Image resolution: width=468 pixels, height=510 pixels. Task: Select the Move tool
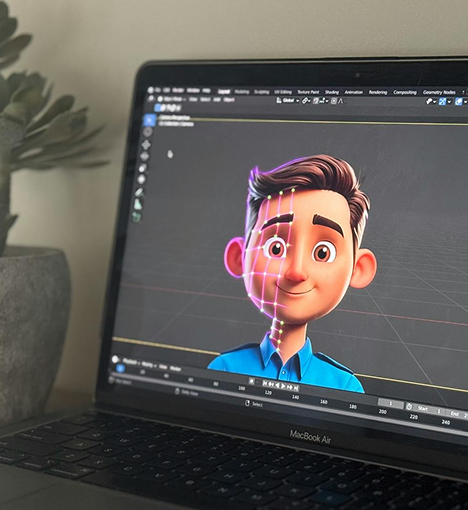tap(146, 144)
